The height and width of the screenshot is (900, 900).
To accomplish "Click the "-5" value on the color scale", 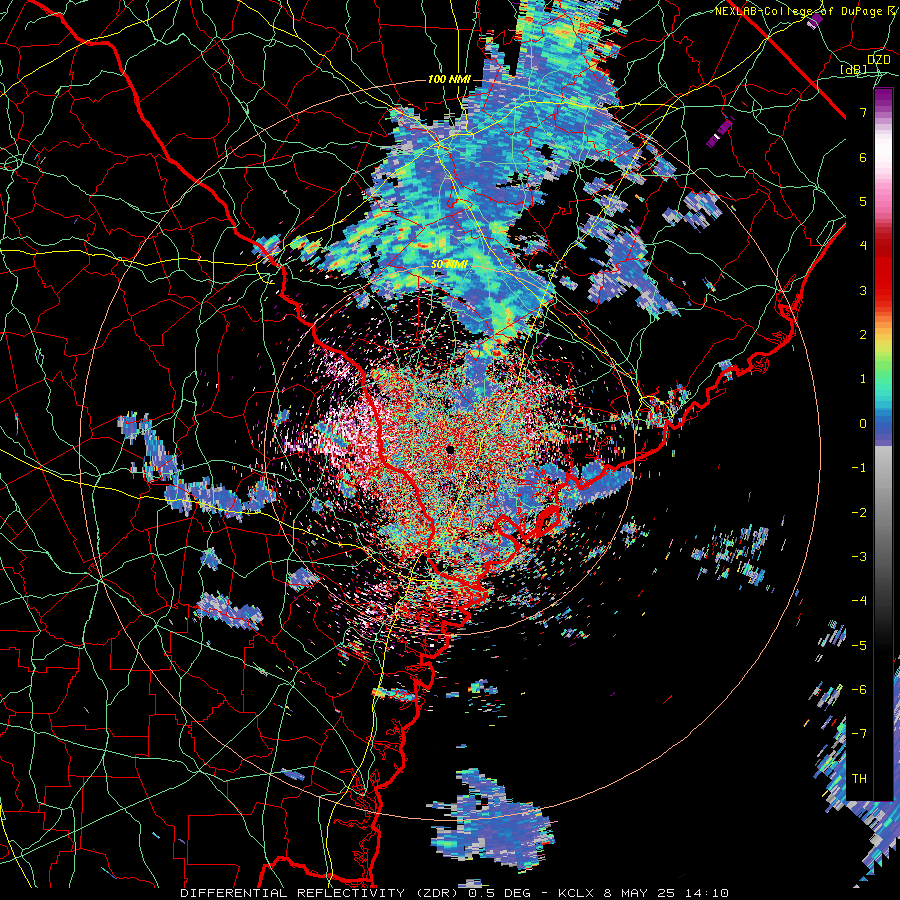I will pos(859,645).
